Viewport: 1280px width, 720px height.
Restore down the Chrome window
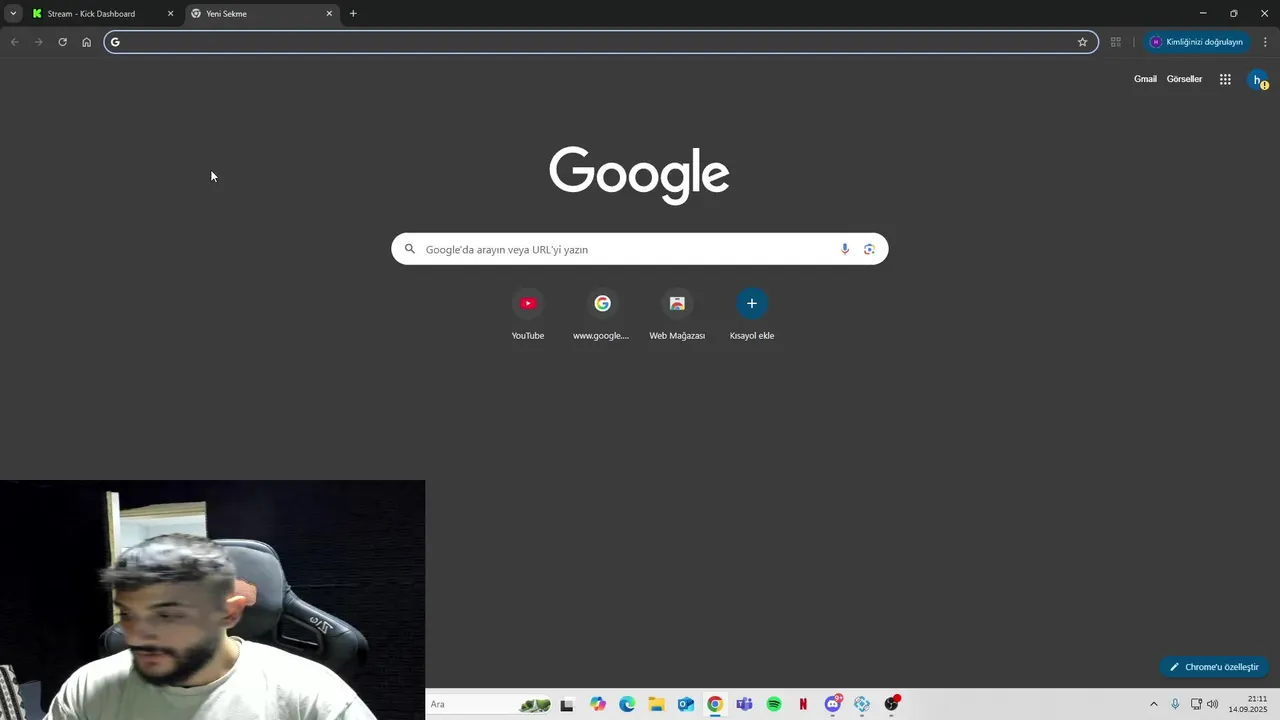point(1234,14)
